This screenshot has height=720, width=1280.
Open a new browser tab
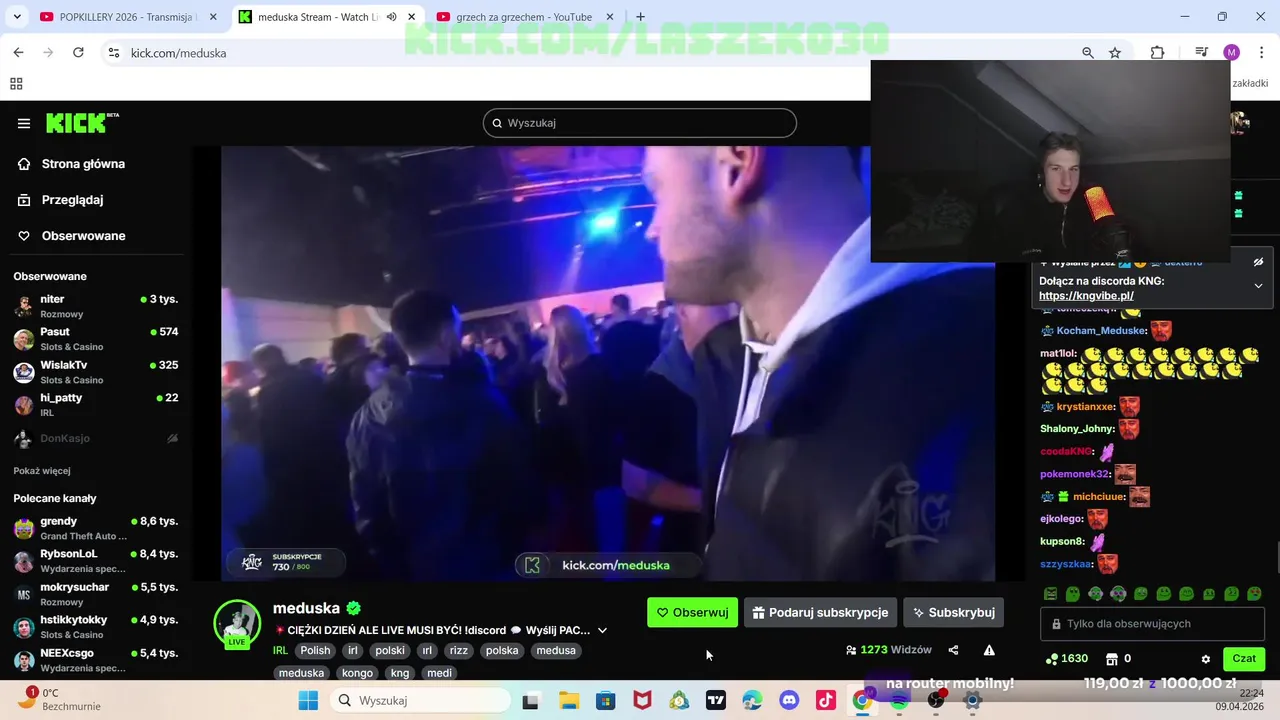coord(640,17)
